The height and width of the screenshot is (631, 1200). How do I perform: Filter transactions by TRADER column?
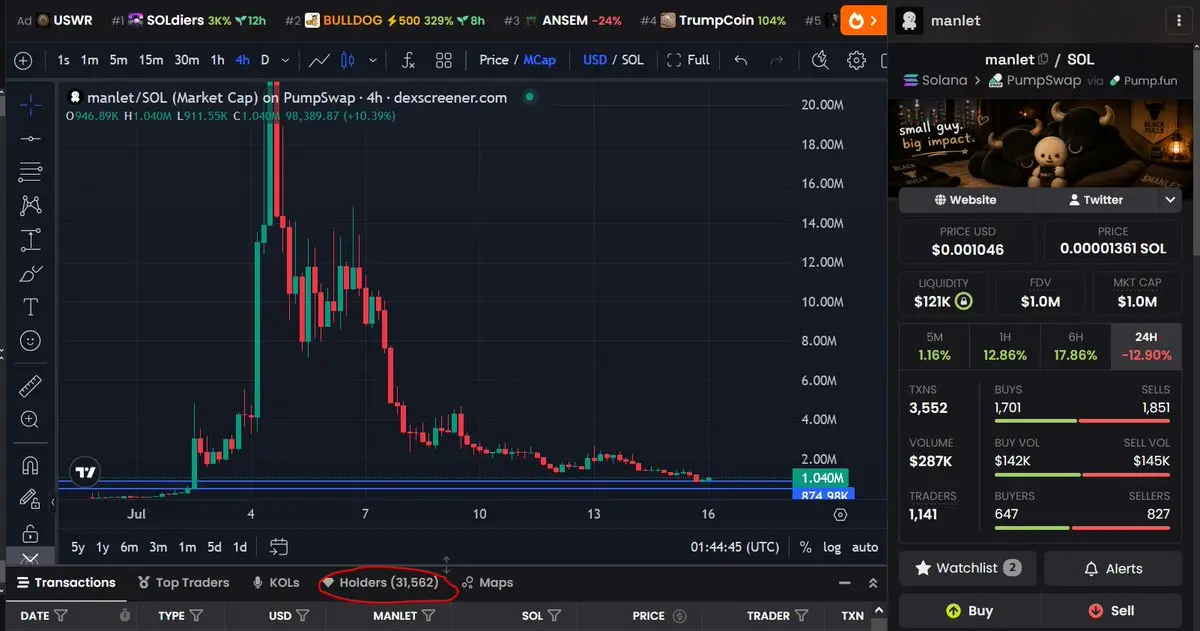(800, 616)
